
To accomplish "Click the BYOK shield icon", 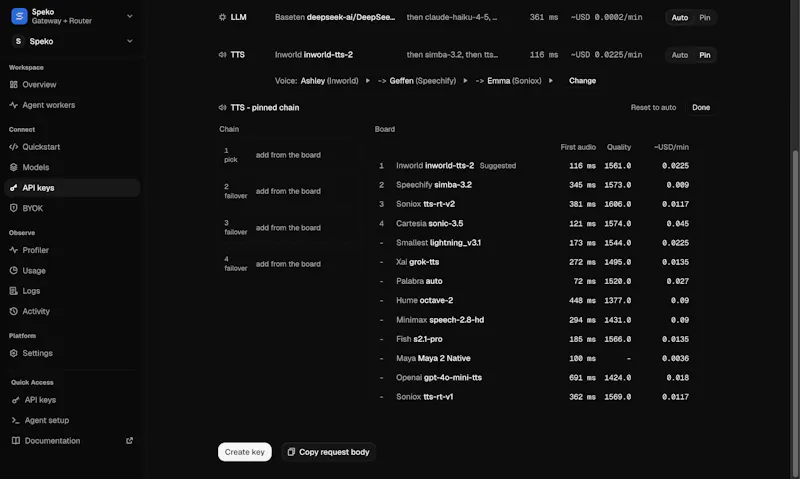I will [x=14, y=208].
